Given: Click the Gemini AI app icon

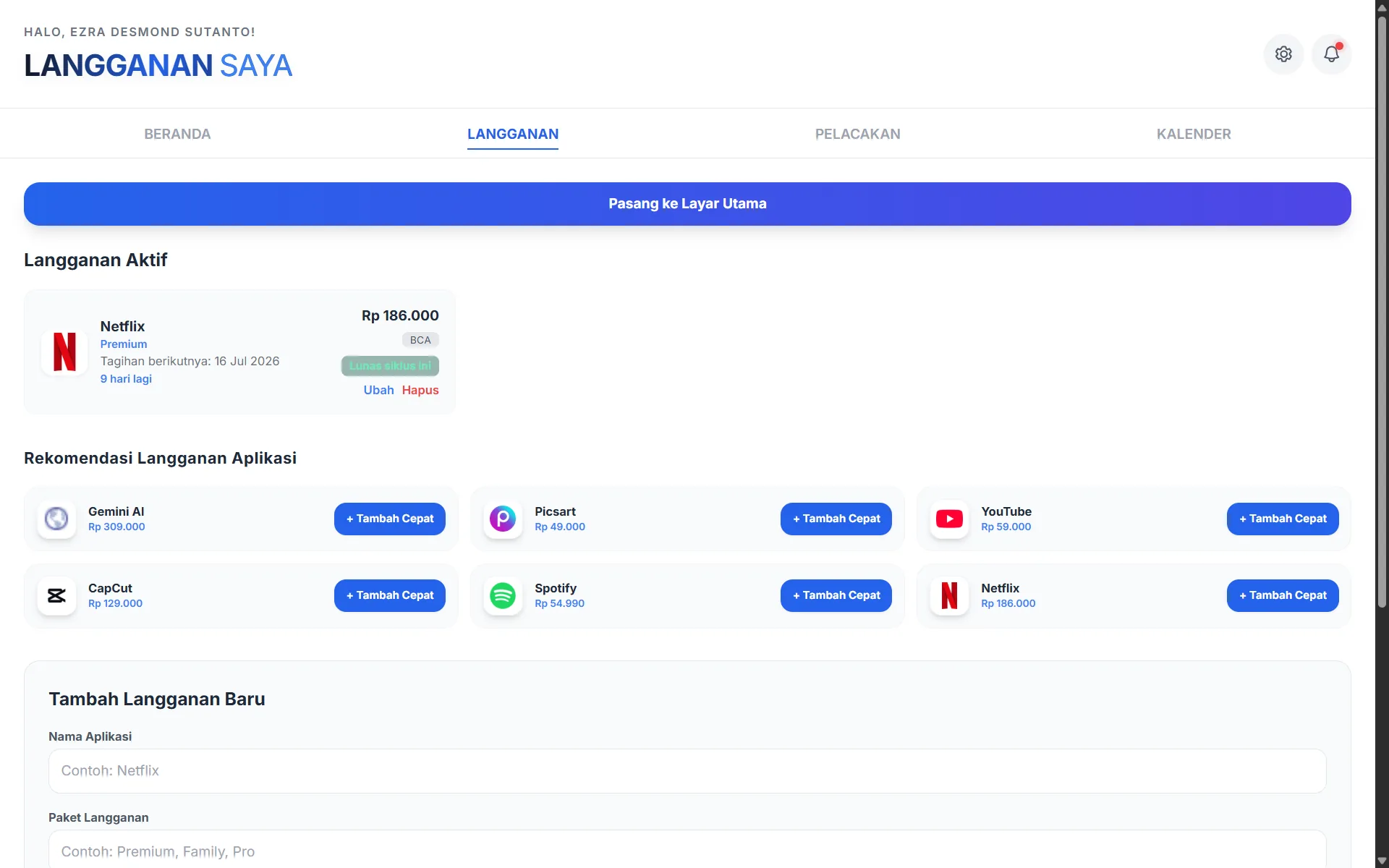Looking at the screenshot, I should click(x=56, y=519).
